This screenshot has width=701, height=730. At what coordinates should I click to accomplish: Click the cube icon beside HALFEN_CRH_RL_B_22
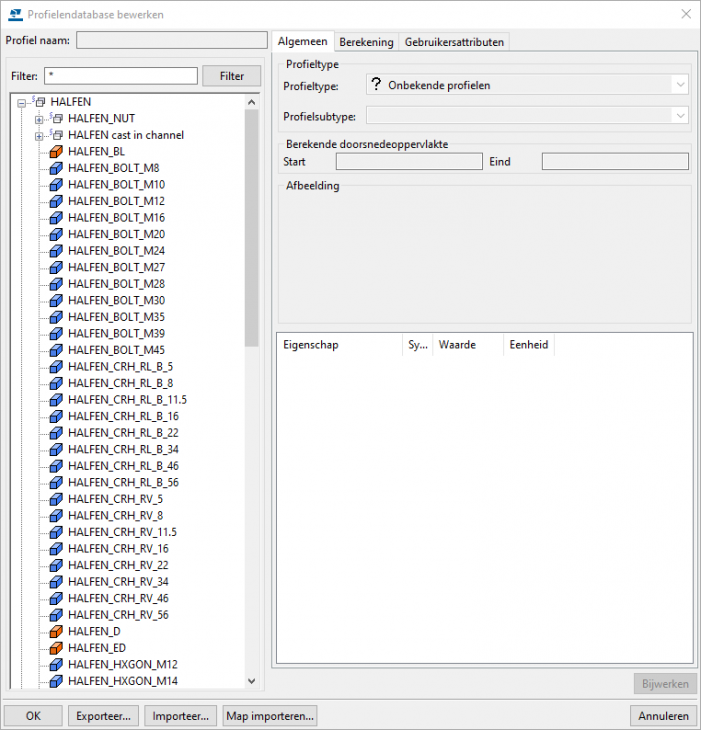tap(56, 433)
